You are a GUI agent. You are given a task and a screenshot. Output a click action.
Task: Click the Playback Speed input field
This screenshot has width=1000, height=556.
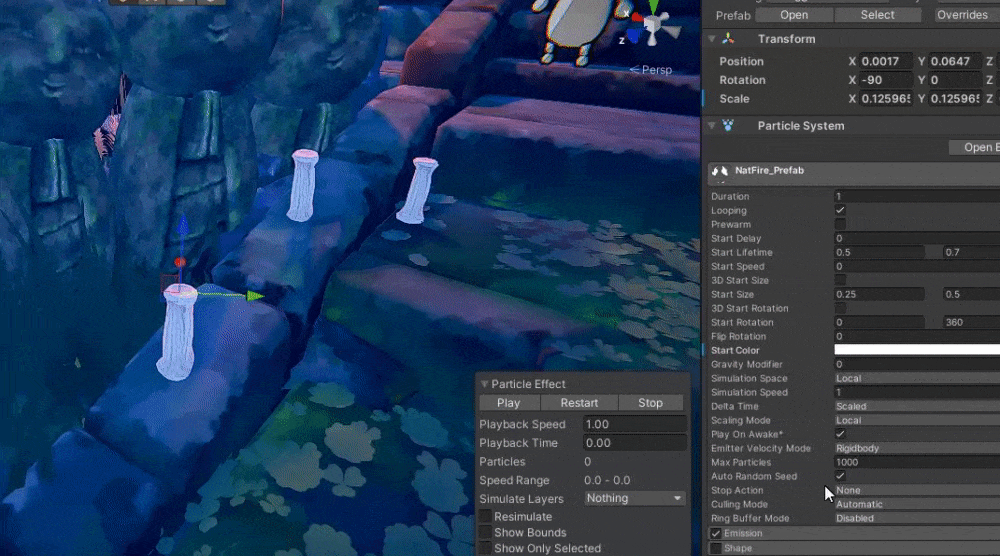click(x=634, y=424)
